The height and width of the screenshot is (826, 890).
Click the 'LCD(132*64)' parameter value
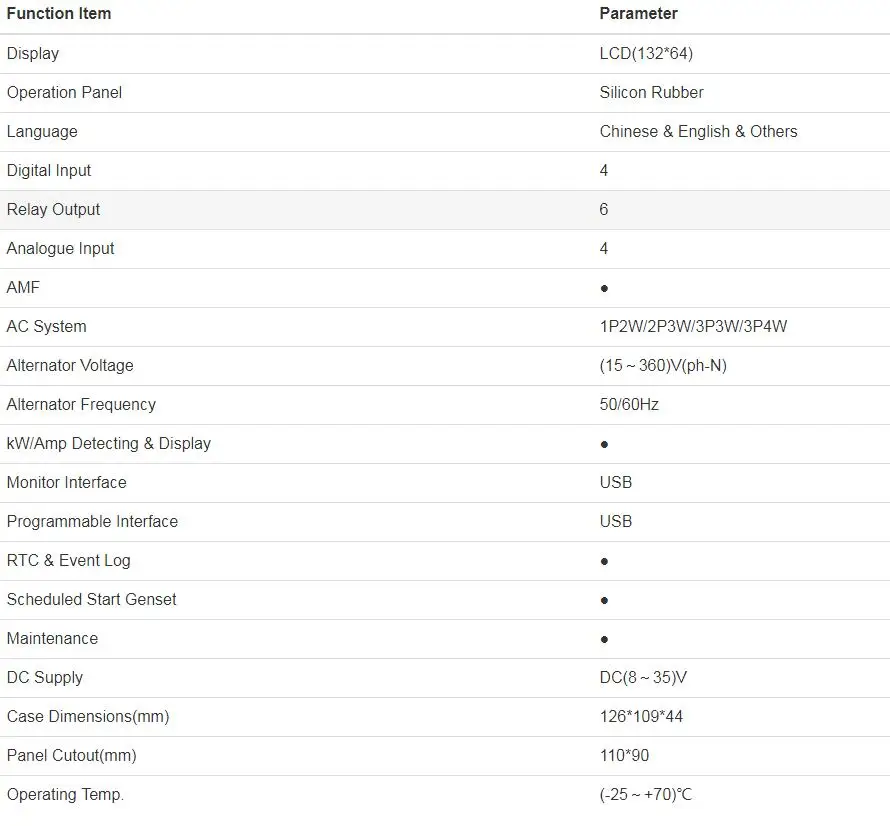[646, 53]
